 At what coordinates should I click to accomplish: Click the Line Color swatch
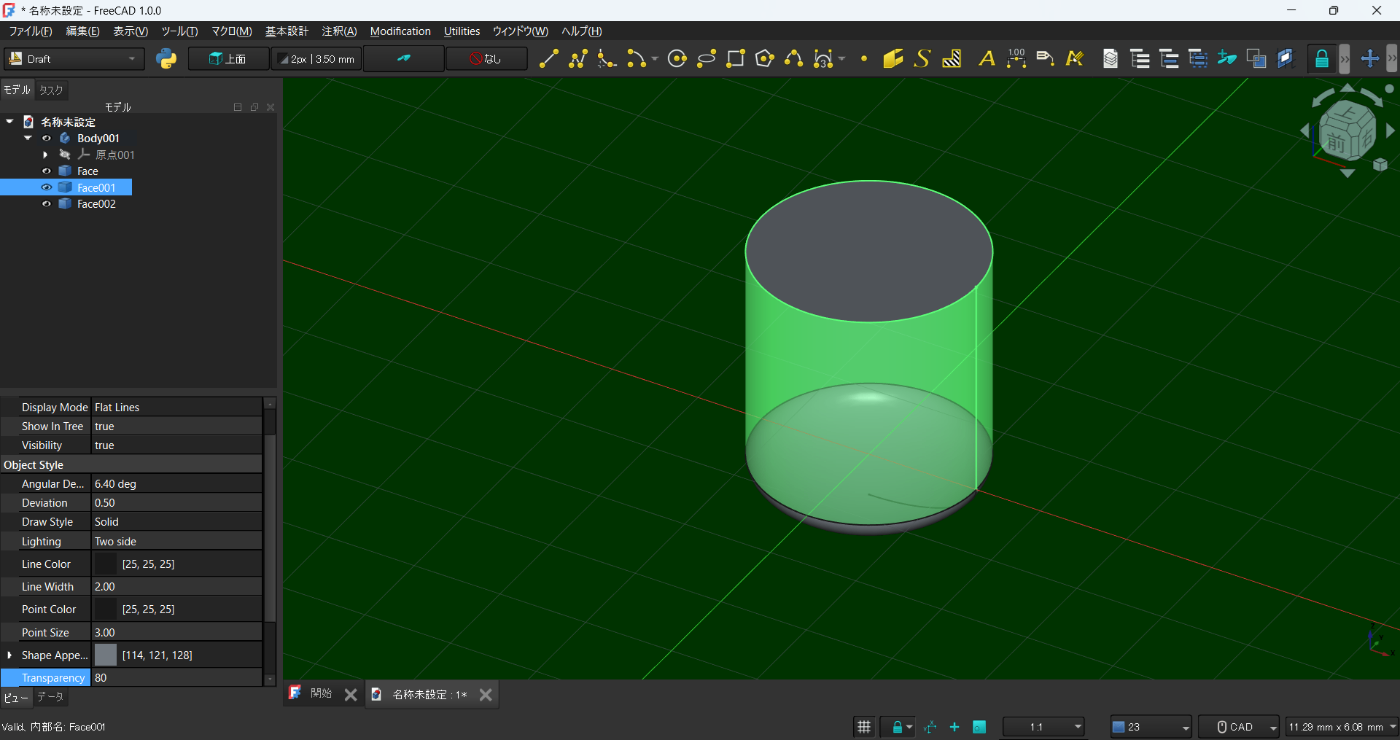(x=105, y=565)
